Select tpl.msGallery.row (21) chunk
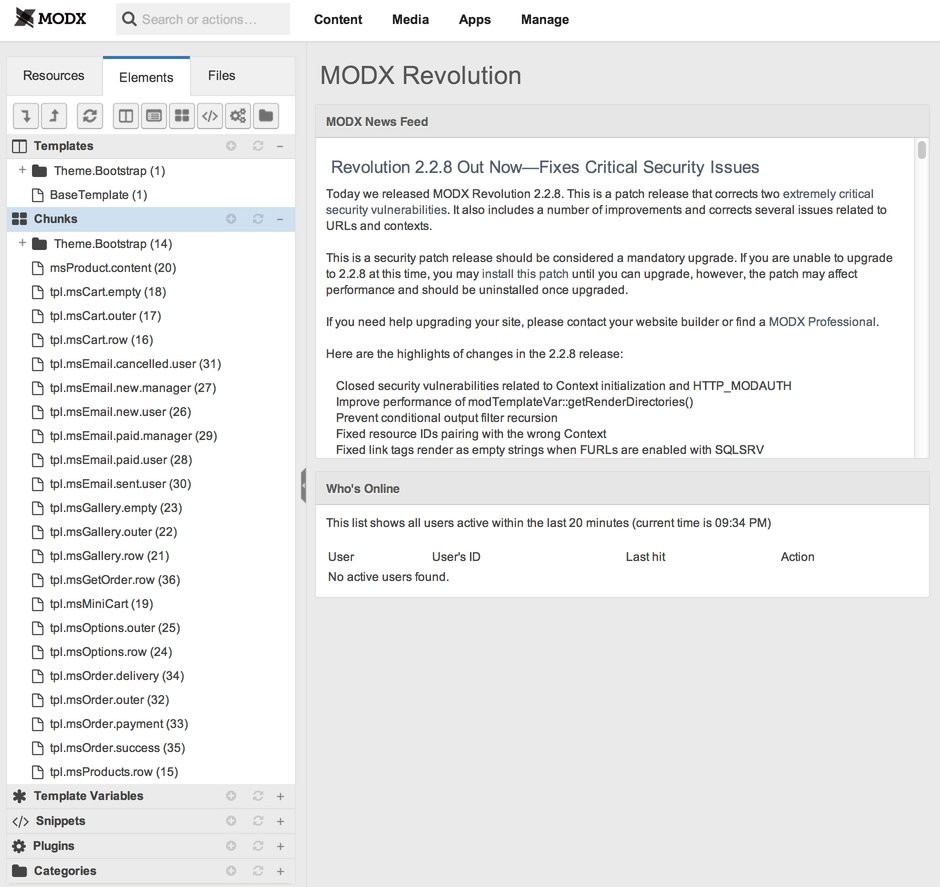The height and width of the screenshot is (887, 940). (109, 556)
